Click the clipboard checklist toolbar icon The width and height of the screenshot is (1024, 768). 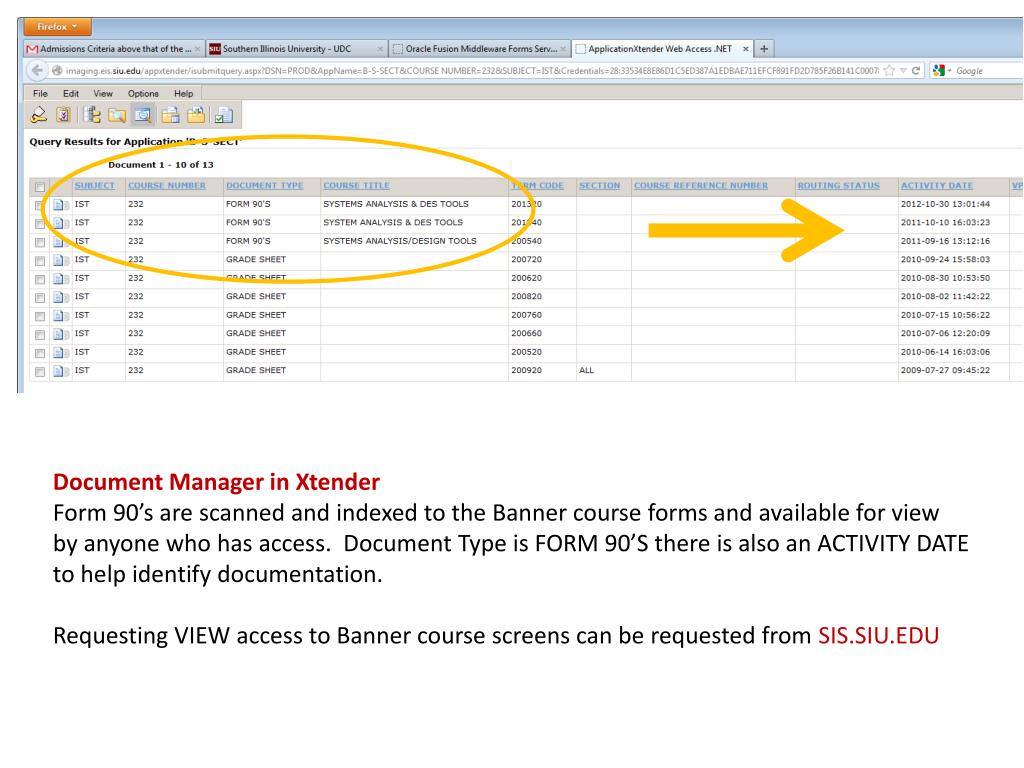click(63, 116)
